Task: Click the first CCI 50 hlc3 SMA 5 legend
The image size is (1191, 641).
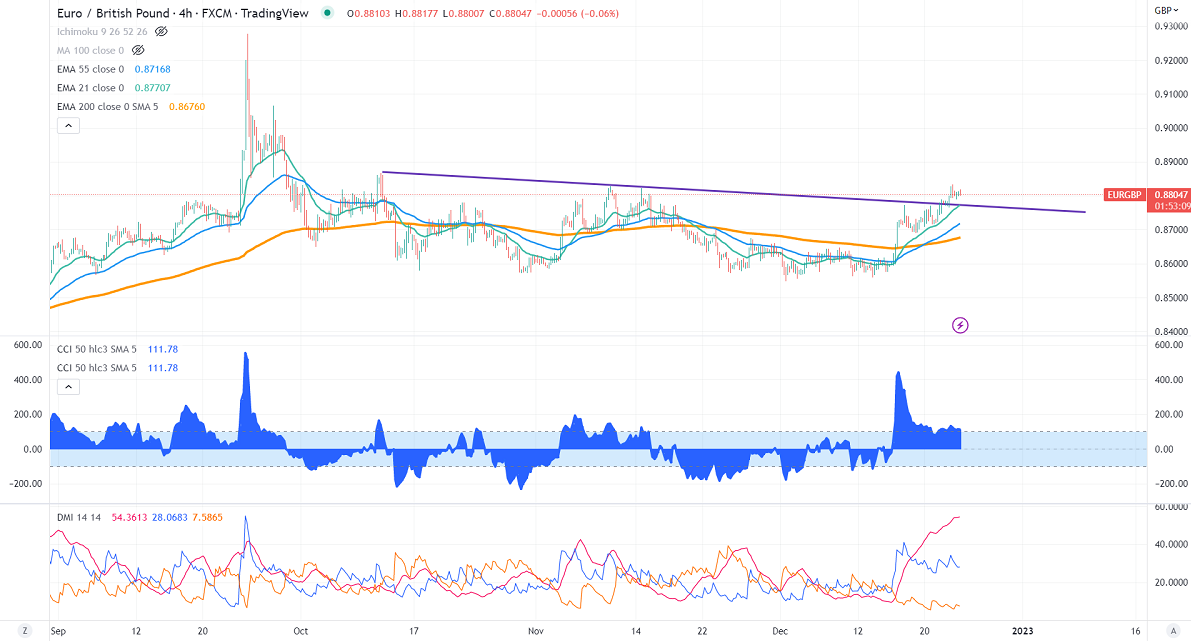Action: (x=97, y=349)
